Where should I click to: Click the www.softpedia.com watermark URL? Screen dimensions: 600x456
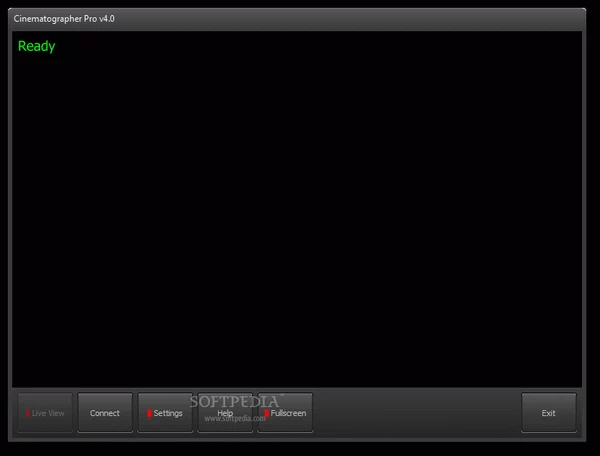point(235,420)
